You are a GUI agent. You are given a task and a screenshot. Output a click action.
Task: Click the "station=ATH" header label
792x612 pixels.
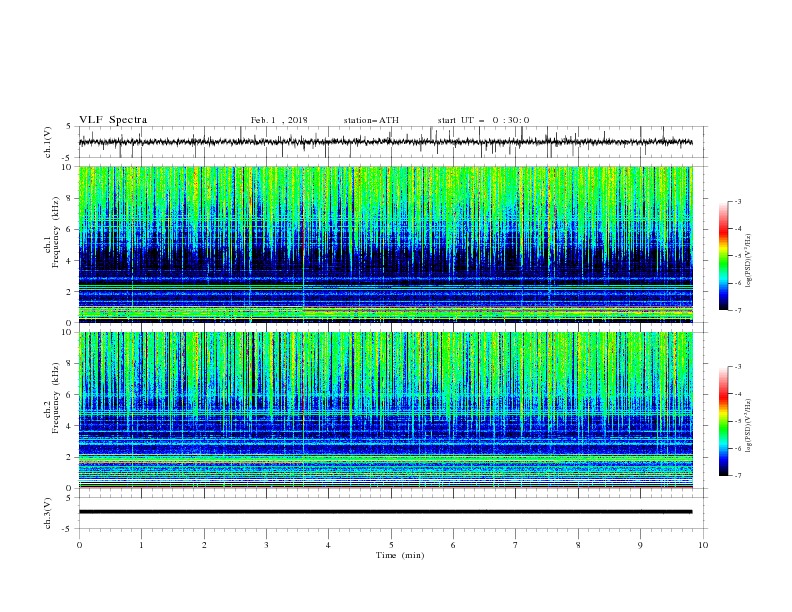[x=371, y=120]
